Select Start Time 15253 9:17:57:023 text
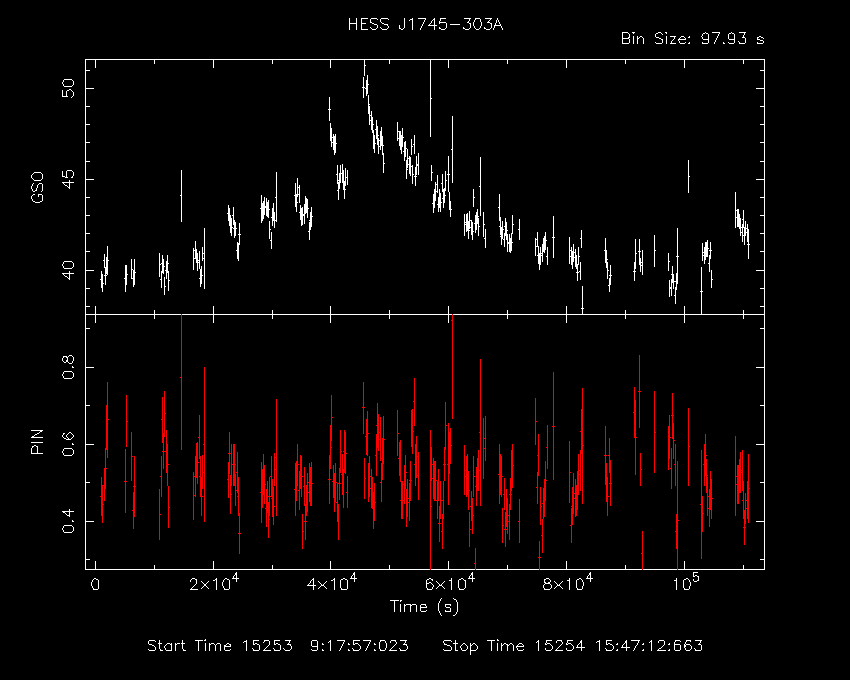This screenshot has height=680, width=850. [x=278, y=646]
